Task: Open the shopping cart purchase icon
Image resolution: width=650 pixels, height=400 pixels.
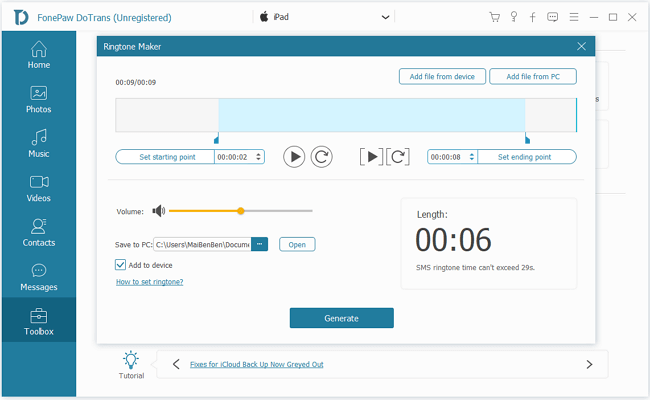Action: point(494,17)
